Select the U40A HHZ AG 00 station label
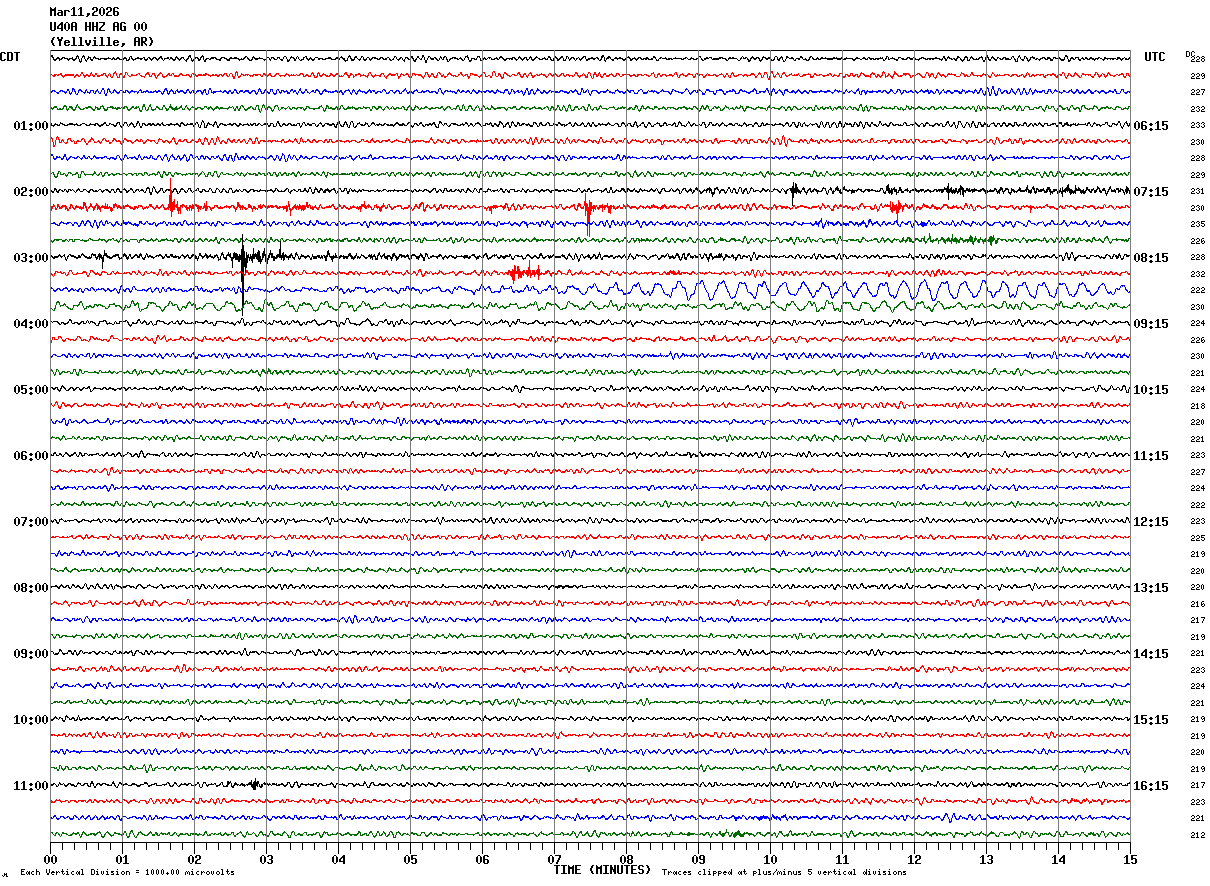Viewport: 1210px width, 886px height. pyautogui.click(x=98, y=27)
